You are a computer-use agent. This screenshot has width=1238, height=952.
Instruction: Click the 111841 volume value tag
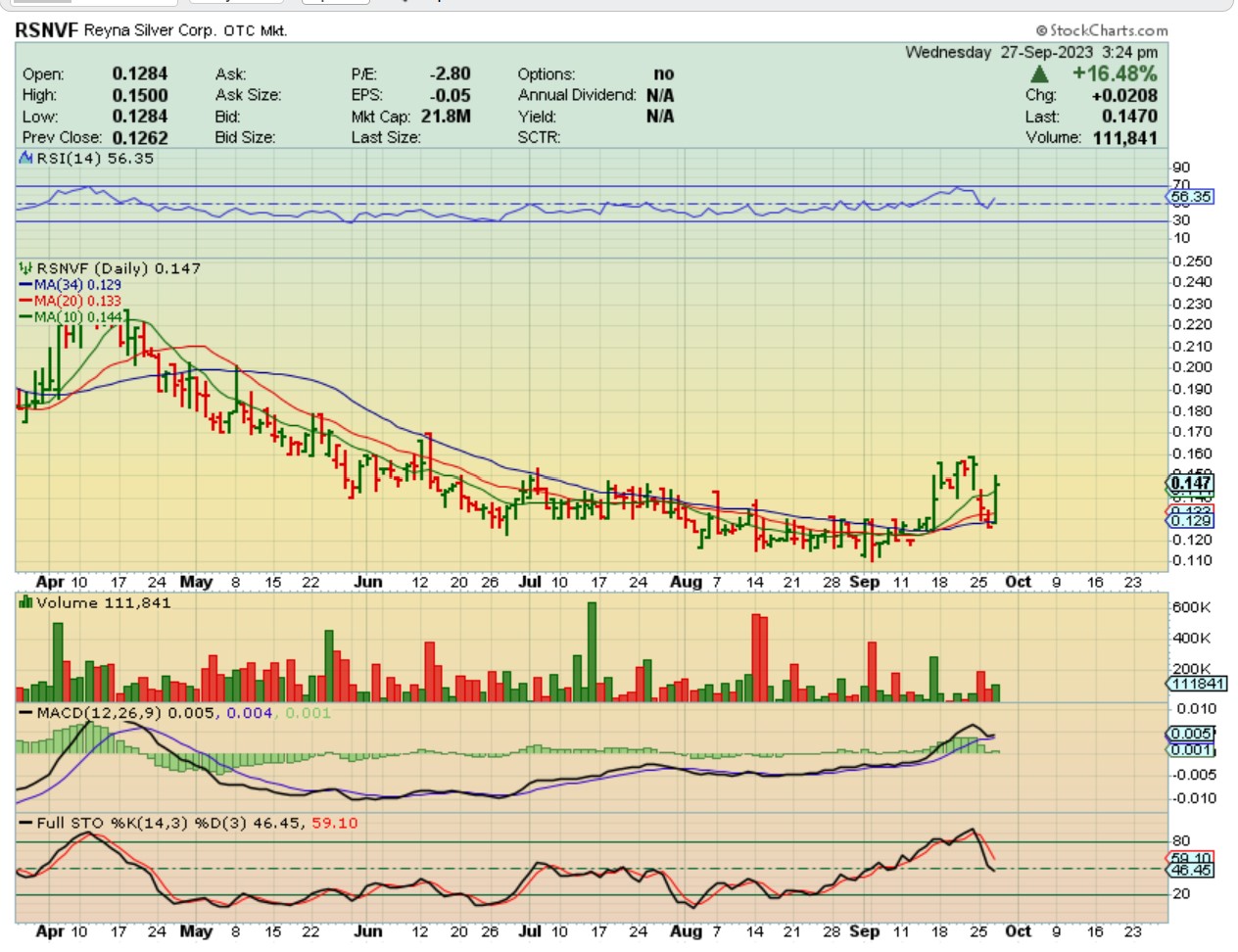[1196, 684]
